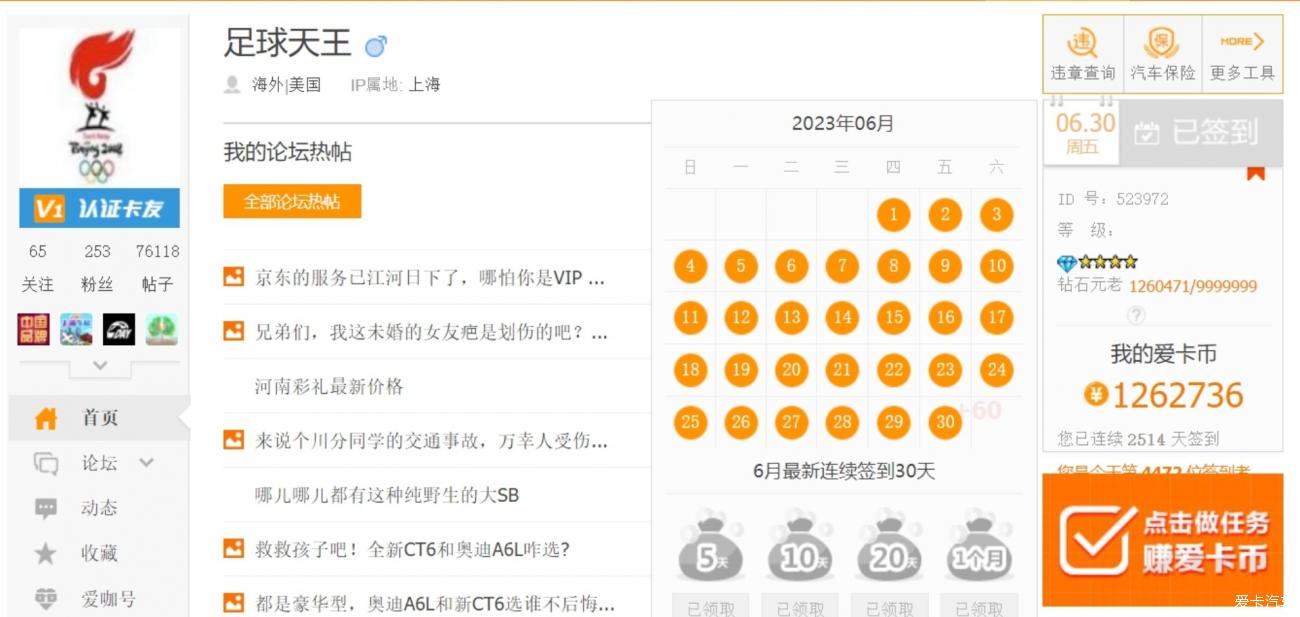Click the 点击做任务赚爱卡币 banner

[x=1162, y=540]
